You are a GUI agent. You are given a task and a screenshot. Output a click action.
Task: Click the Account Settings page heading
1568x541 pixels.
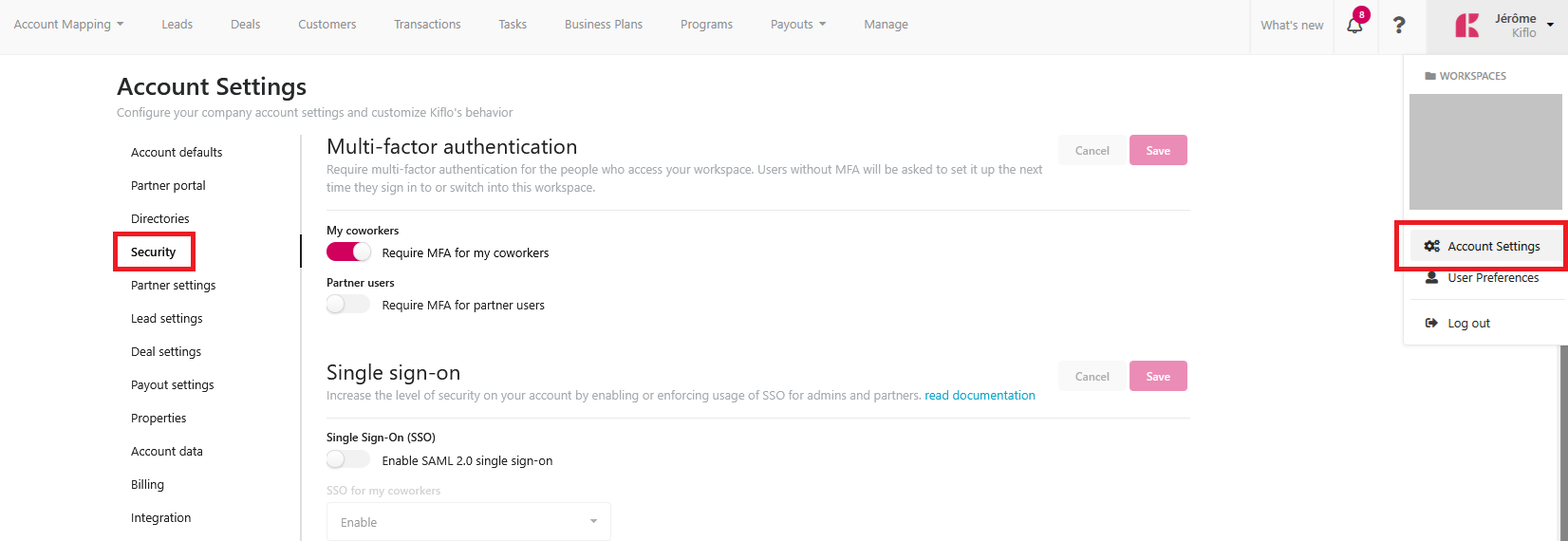(212, 86)
